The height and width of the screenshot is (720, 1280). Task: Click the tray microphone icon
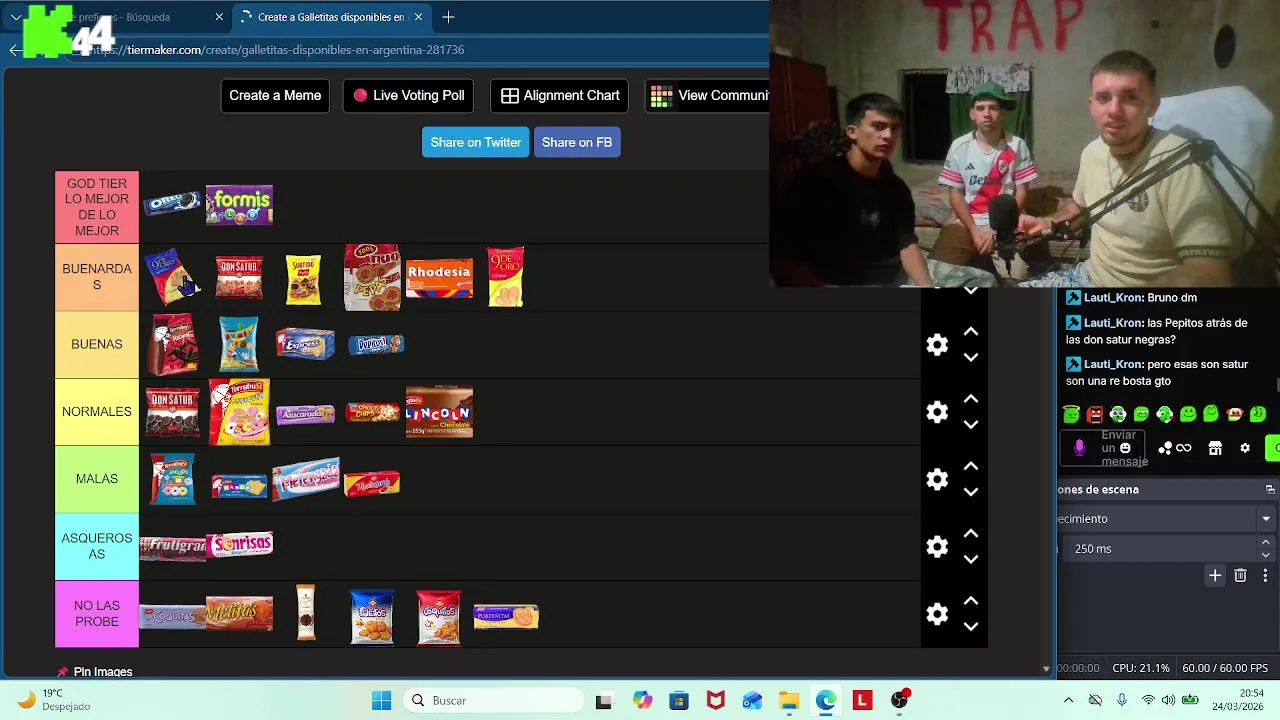[1122, 700]
